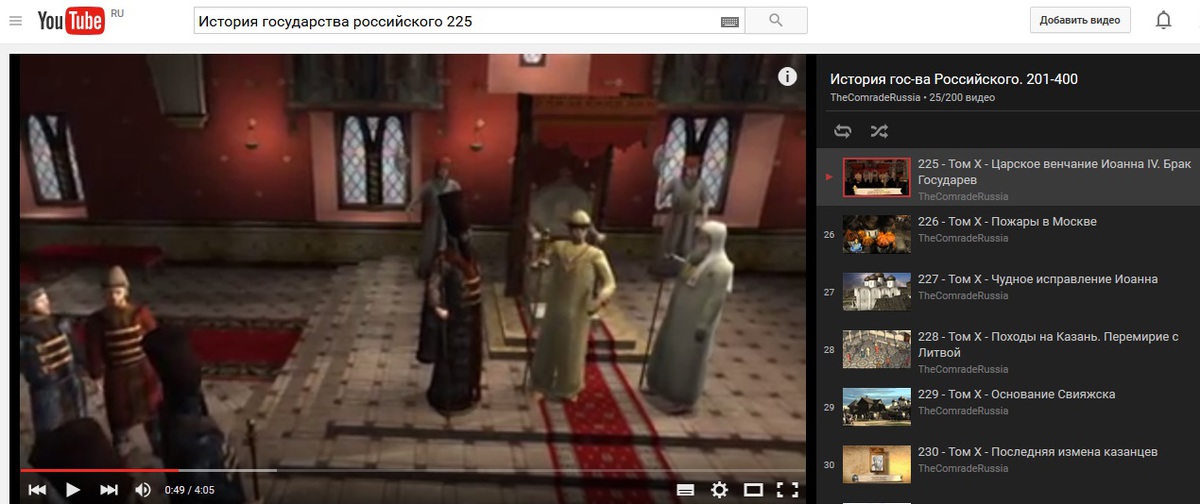Image resolution: width=1200 pixels, height=504 pixels.
Task: Select video 227 'Чудное исправление Иоанна'
Action: [1007, 292]
